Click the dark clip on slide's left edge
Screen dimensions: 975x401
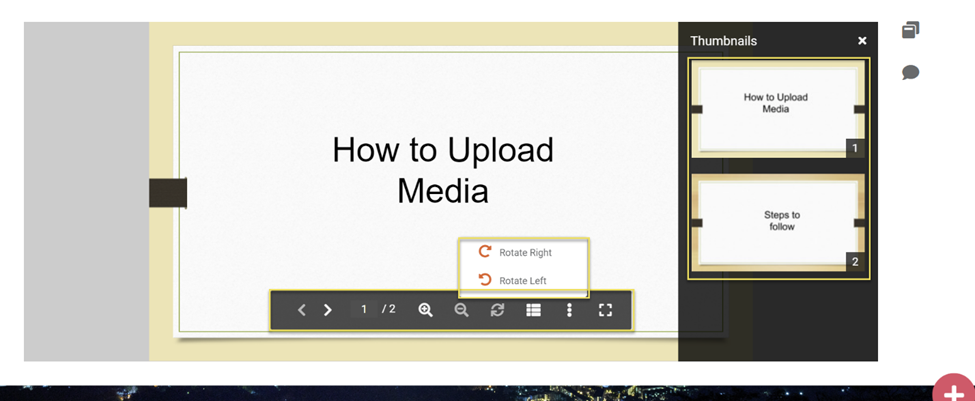click(168, 193)
